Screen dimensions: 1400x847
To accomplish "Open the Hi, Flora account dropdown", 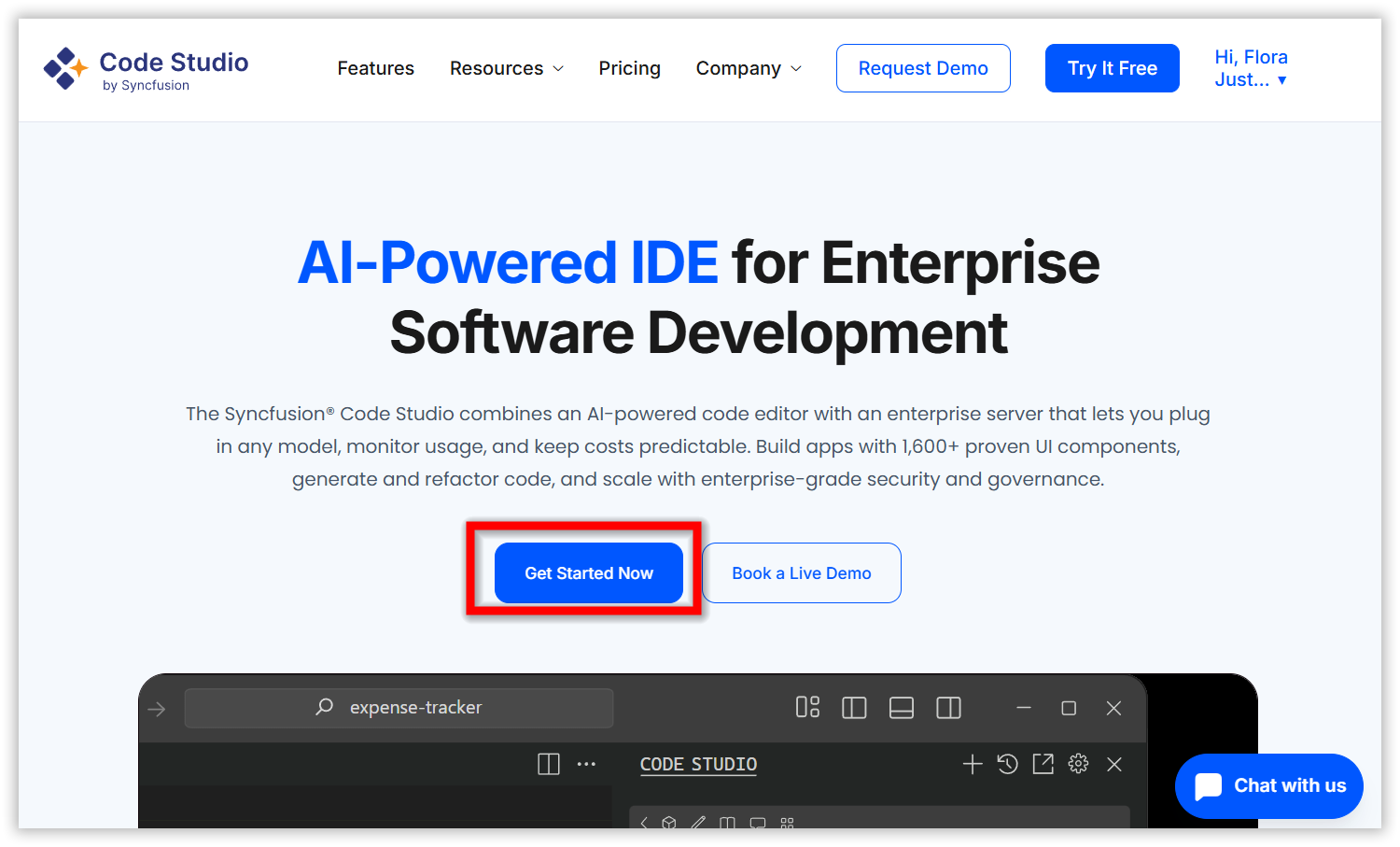I will click(x=1251, y=68).
